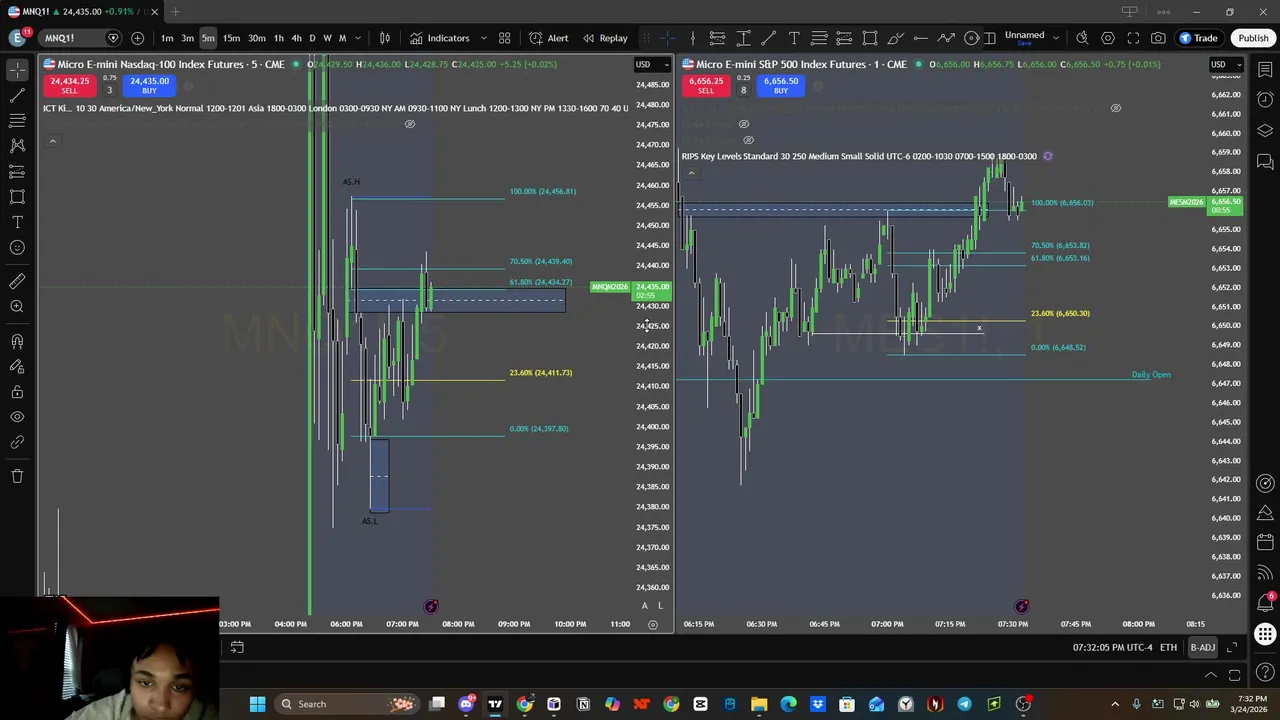The height and width of the screenshot is (720, 1280).
Task: Switch to the 4h timeframe
Action: point(296,38)
